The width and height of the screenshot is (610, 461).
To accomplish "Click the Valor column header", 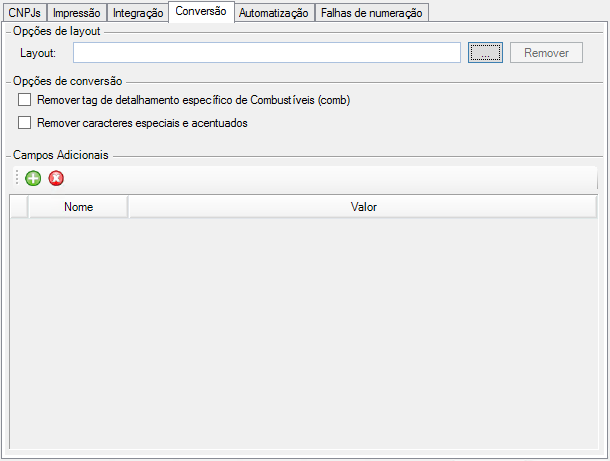I will coord(363,207).
